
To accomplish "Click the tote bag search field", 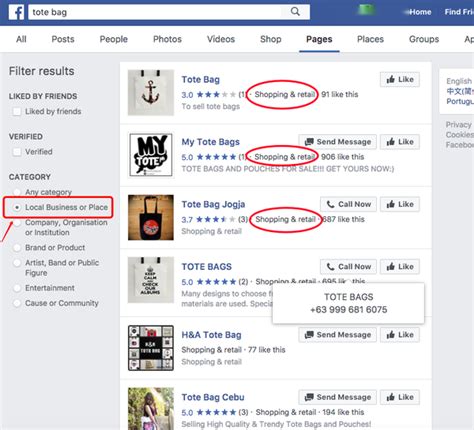I will click(155, 12).
